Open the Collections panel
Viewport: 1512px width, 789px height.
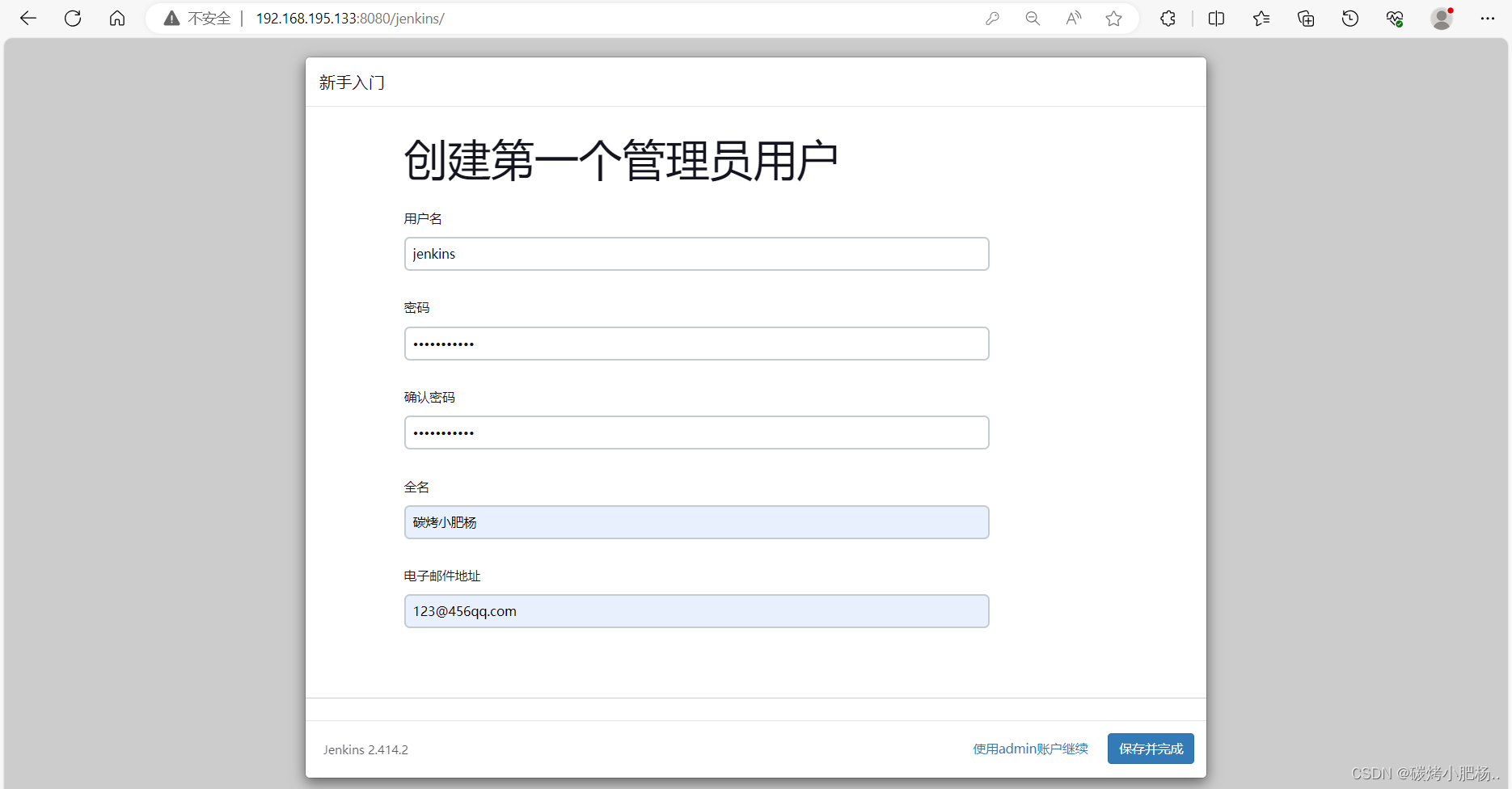[1305, 18]
